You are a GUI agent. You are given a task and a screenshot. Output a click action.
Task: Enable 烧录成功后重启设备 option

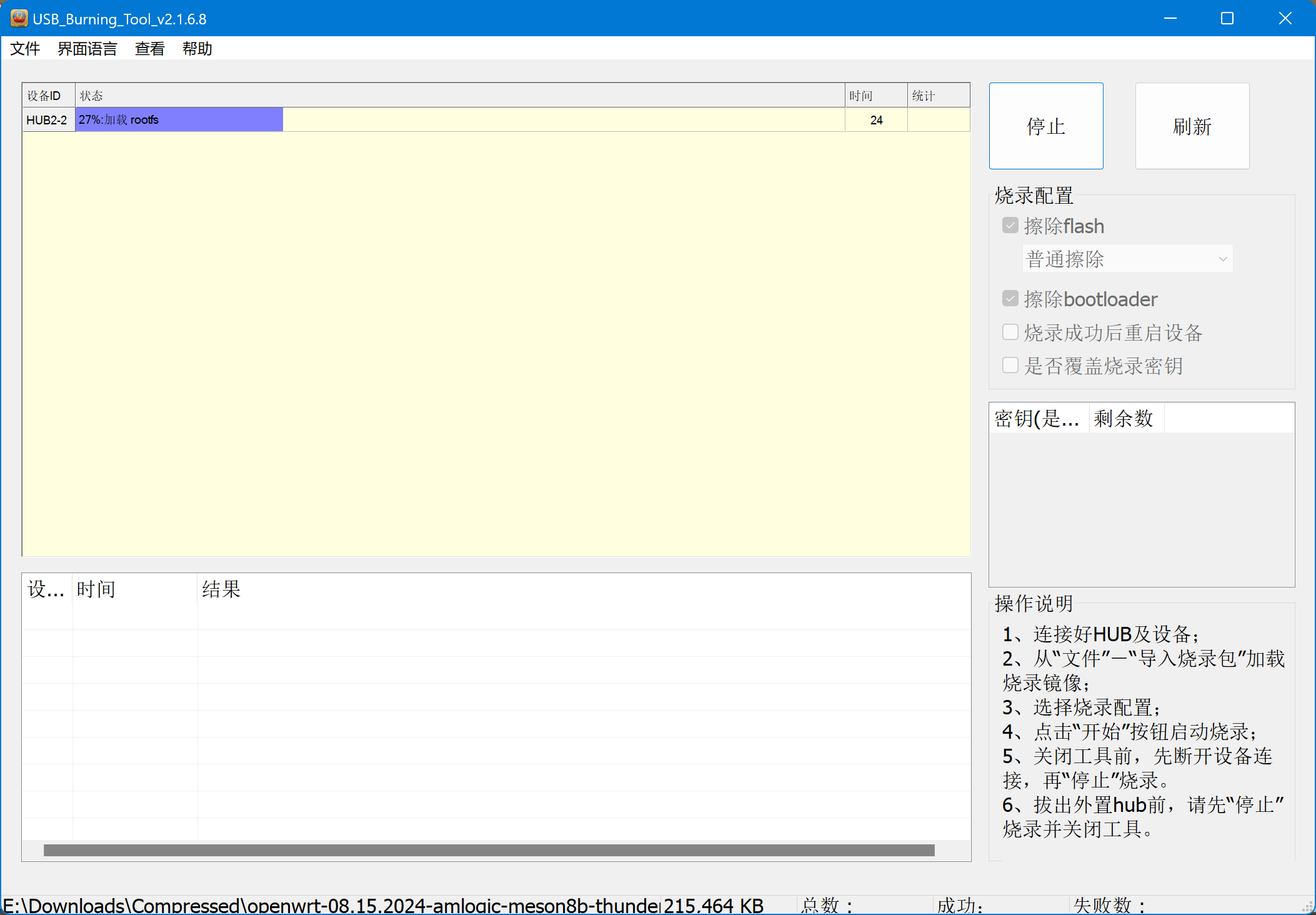[x=1010, y=332]
